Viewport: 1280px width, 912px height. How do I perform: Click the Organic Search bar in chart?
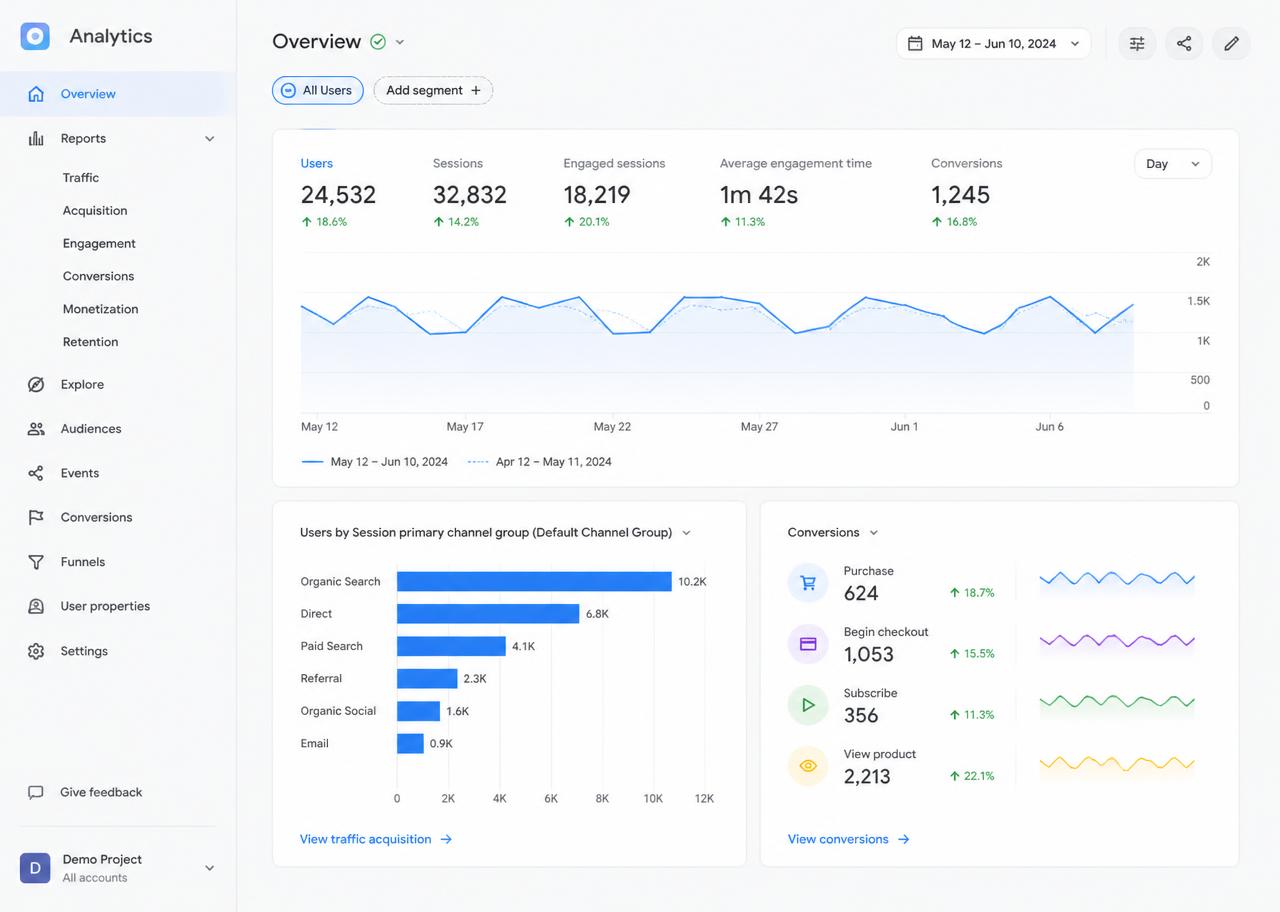534,581
